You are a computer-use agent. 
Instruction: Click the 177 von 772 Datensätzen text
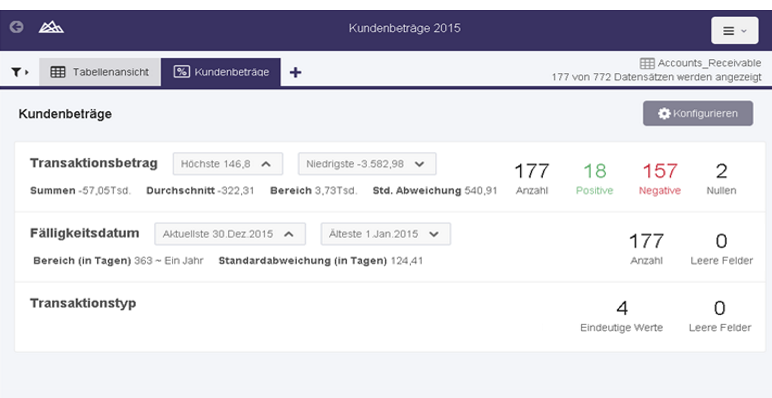click(656, 77)
